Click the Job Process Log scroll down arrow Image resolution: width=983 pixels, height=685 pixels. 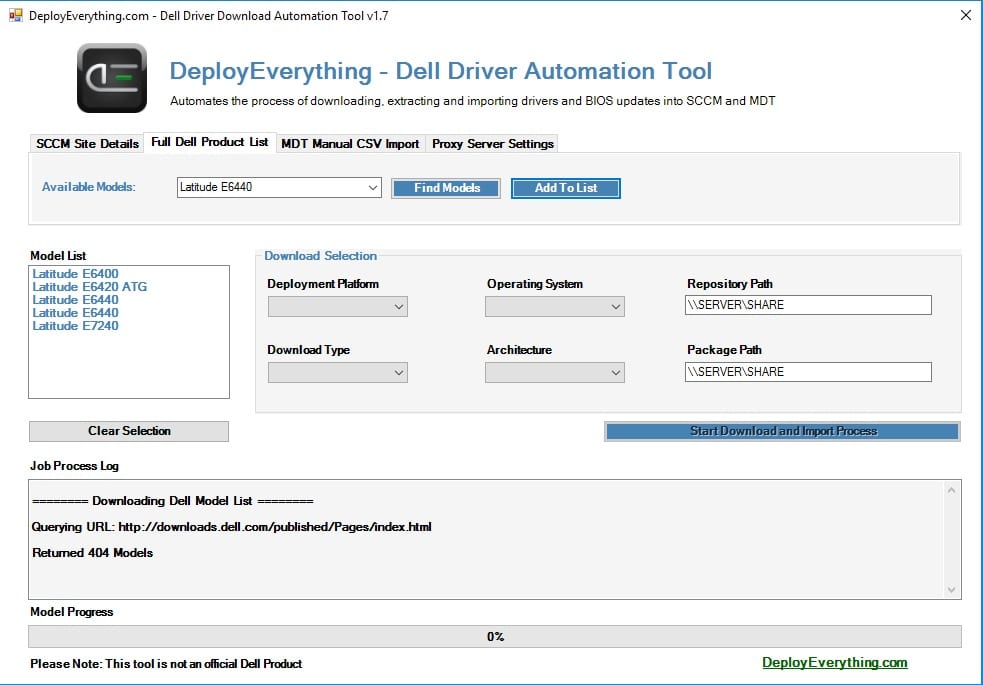click(x=951, y=590)
